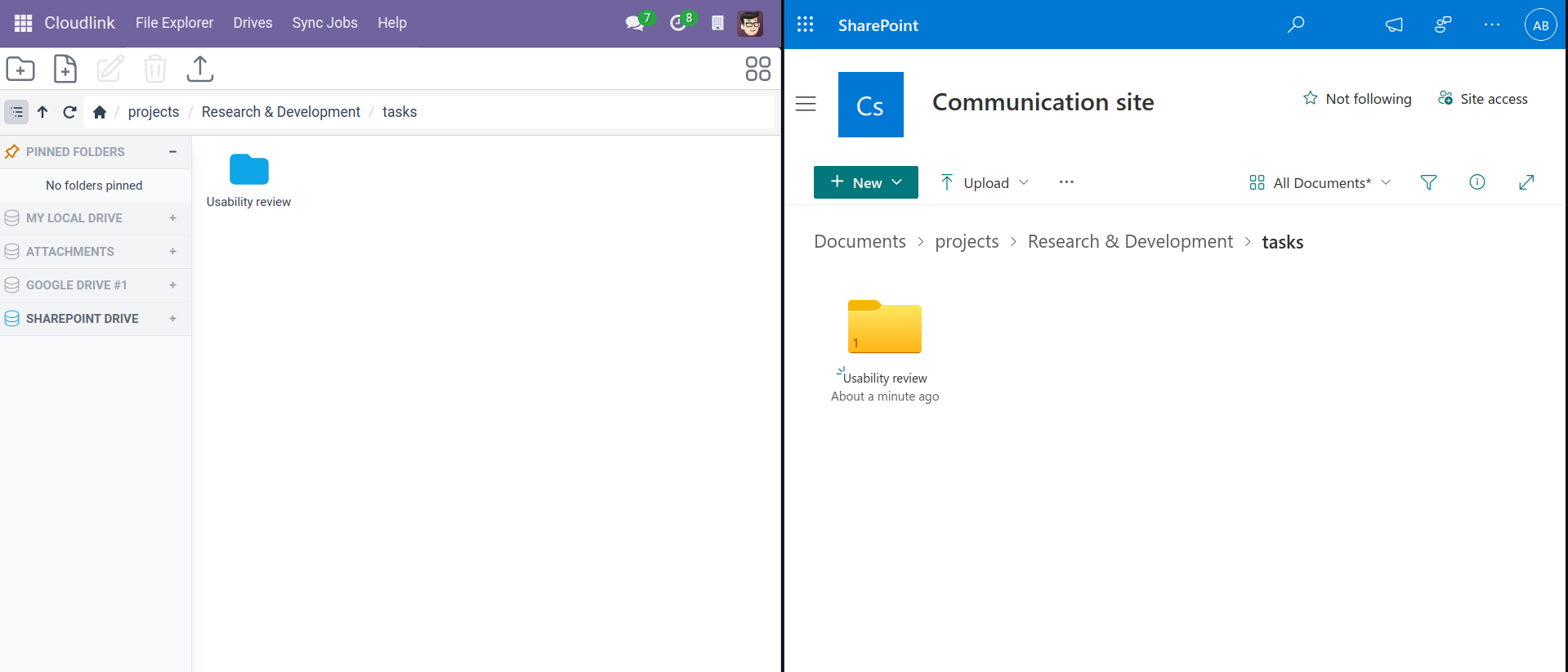The image size is (1568, 672).
Task: Click Site access link
Action: [1483, 99]
